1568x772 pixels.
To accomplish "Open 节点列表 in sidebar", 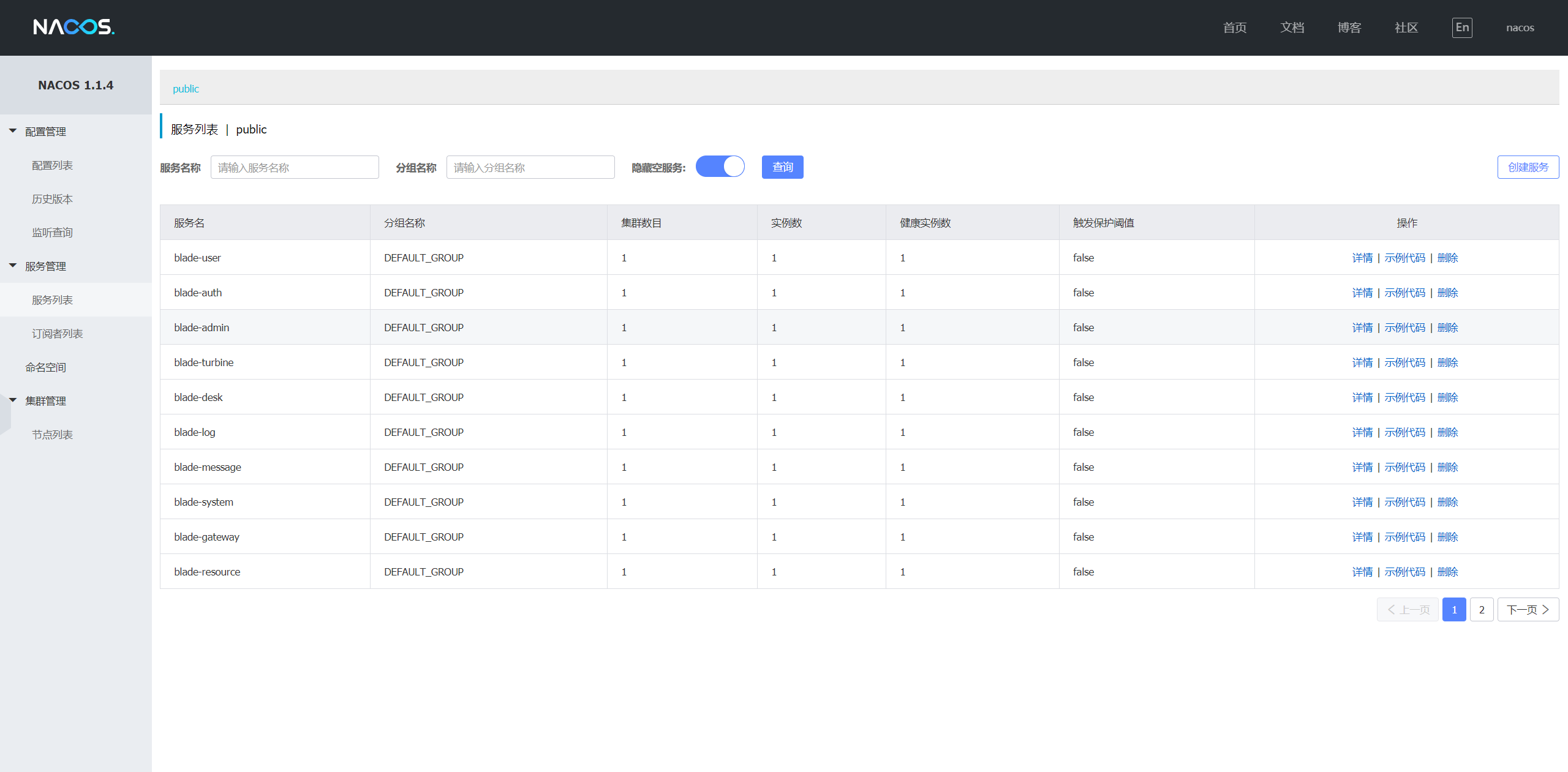I will tap(52, 435).
